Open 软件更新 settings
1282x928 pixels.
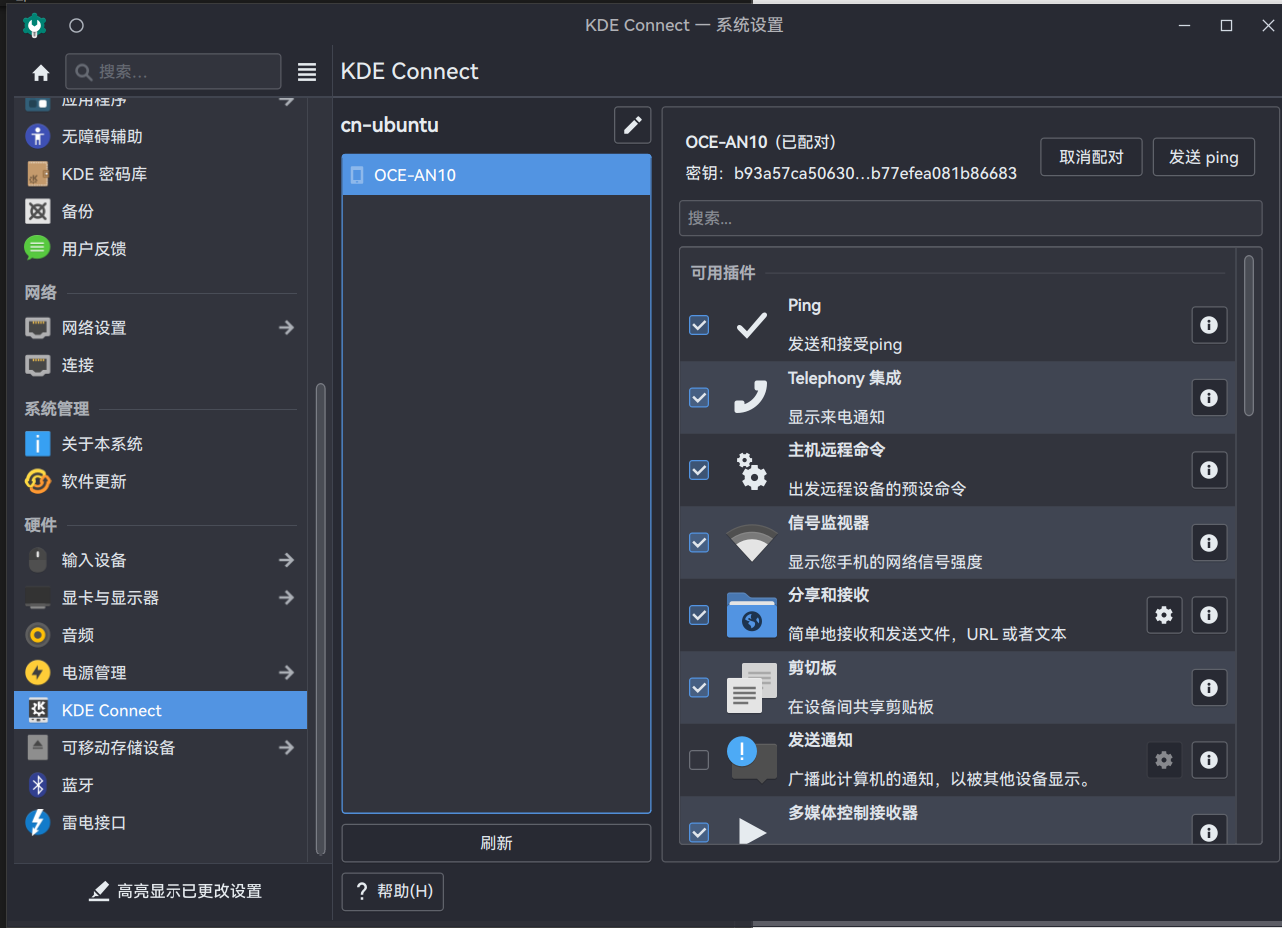pyautogui.click(x=160, y=482)
